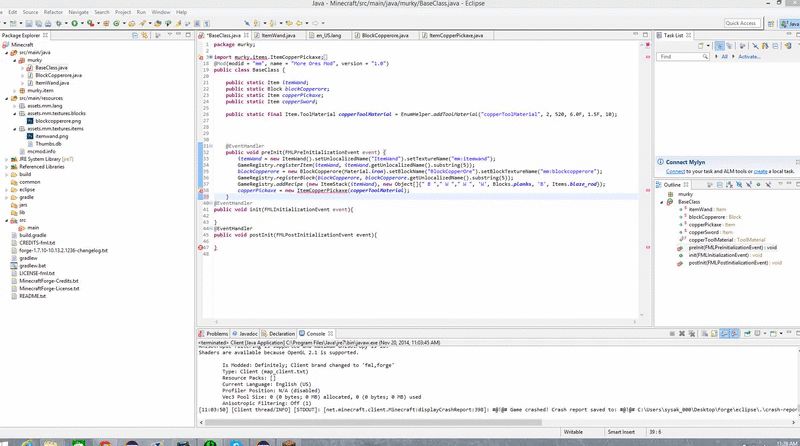Click the Console horizontal scrollbar
800x446 pixels.
point(373,423)
